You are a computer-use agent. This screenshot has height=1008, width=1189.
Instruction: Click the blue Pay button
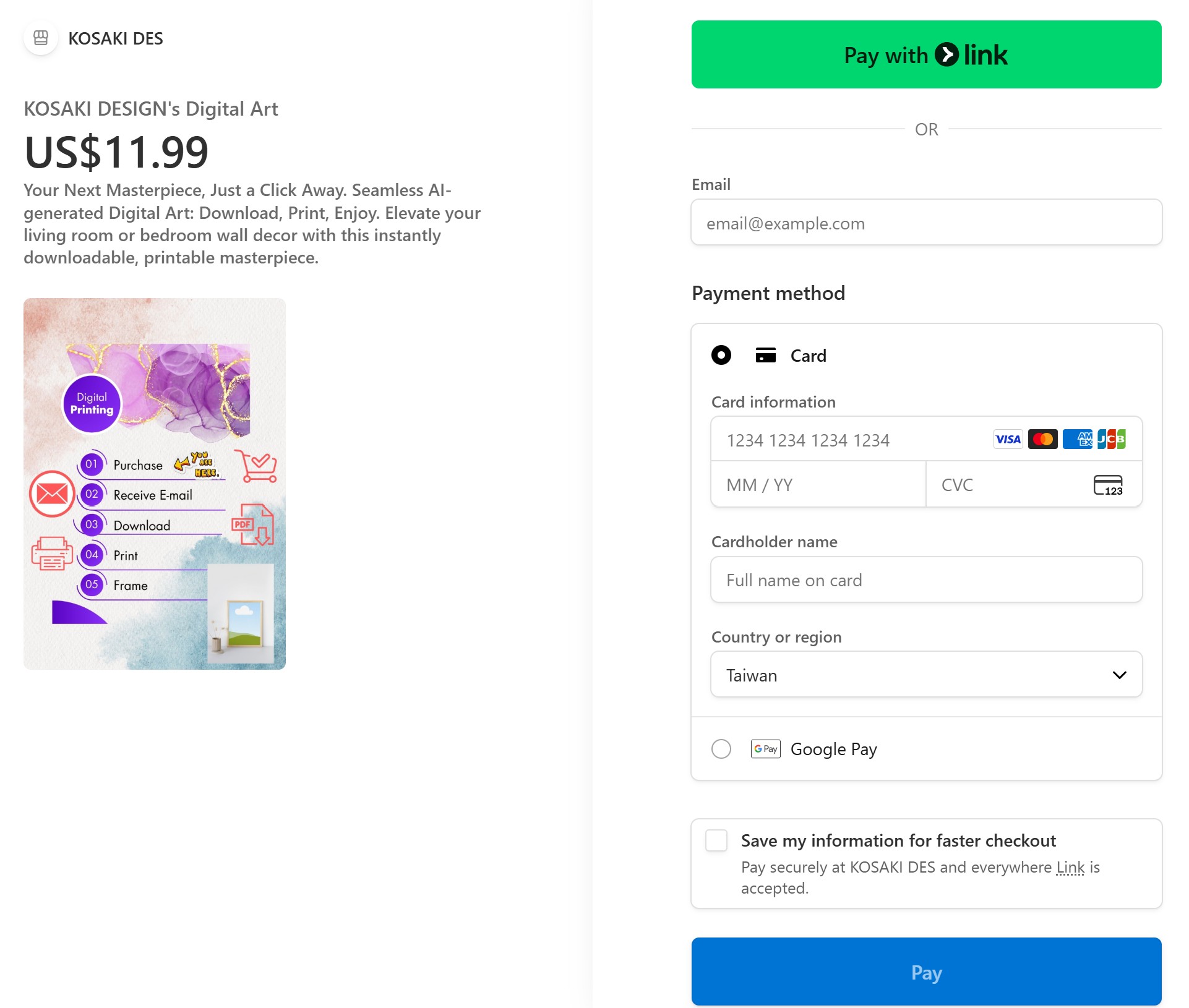925,972
